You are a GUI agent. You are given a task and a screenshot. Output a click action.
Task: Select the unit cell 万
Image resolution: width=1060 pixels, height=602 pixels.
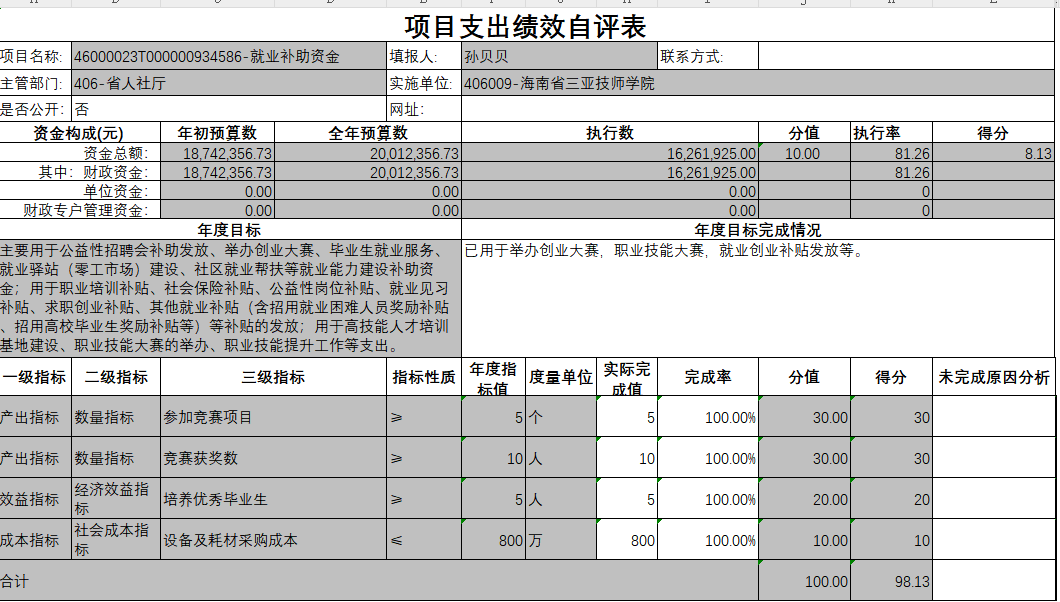[x=560, y=539]
